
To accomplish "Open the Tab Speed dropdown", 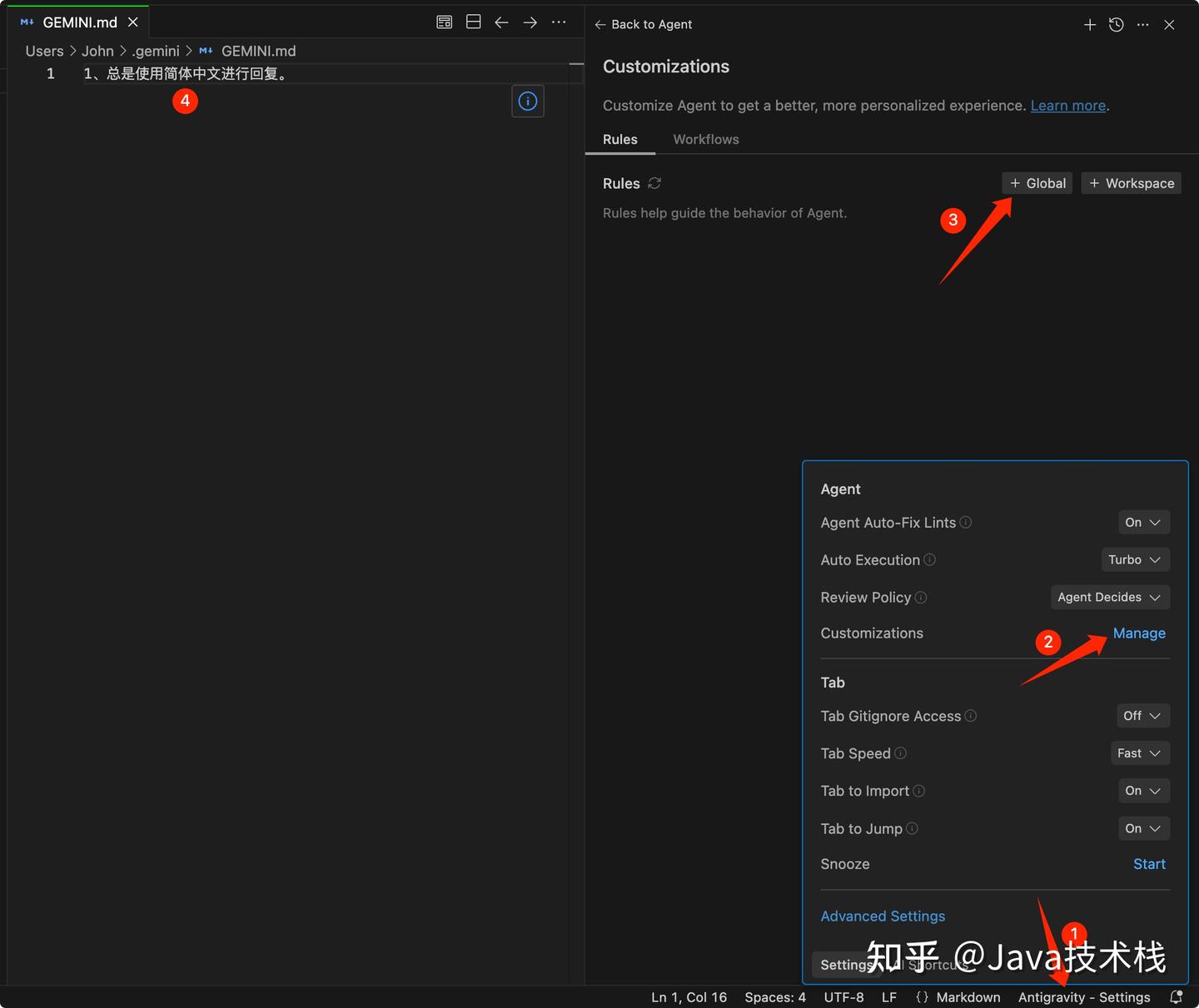I will click(x=1139, y=753).
